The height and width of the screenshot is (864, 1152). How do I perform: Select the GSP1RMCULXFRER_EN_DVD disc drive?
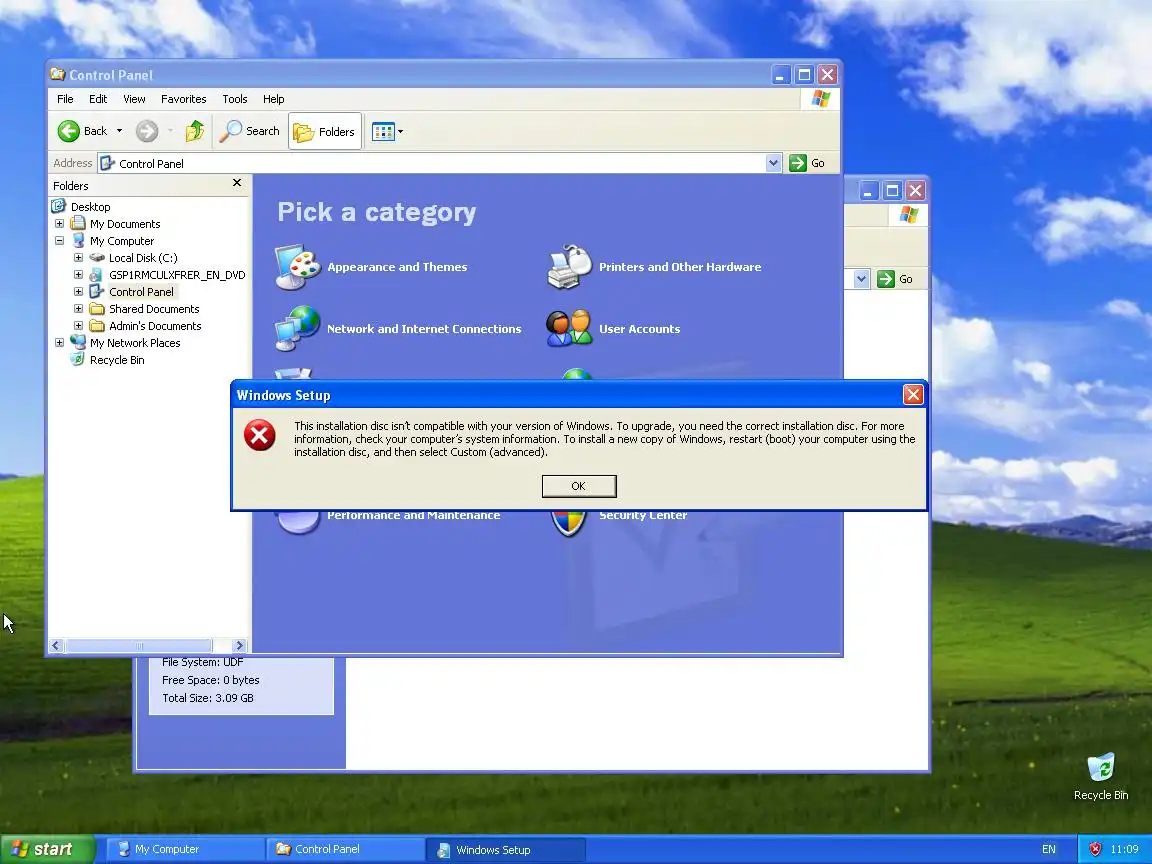tap(177, 275)
